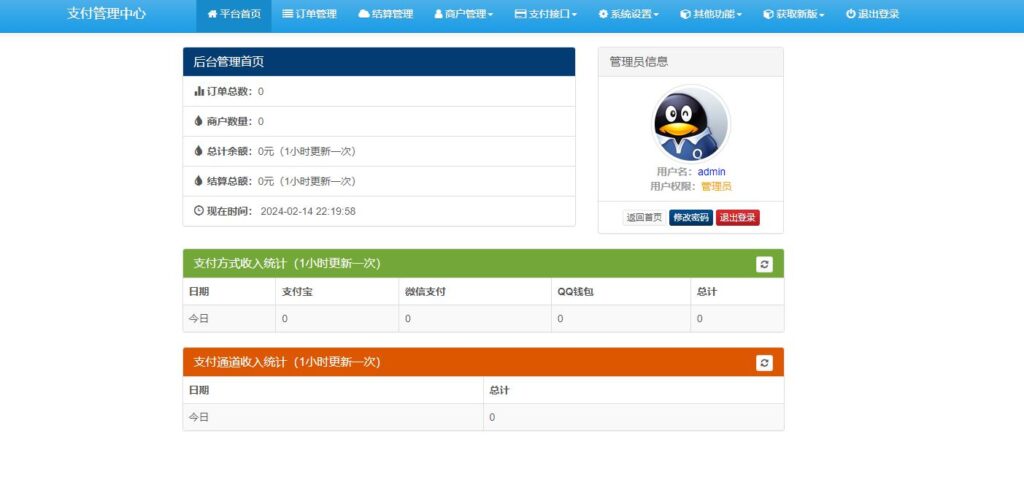This screenshot has width=1024, height=477.
Task: Click the 总计余额 row
Action: click(x=379, y=152)
